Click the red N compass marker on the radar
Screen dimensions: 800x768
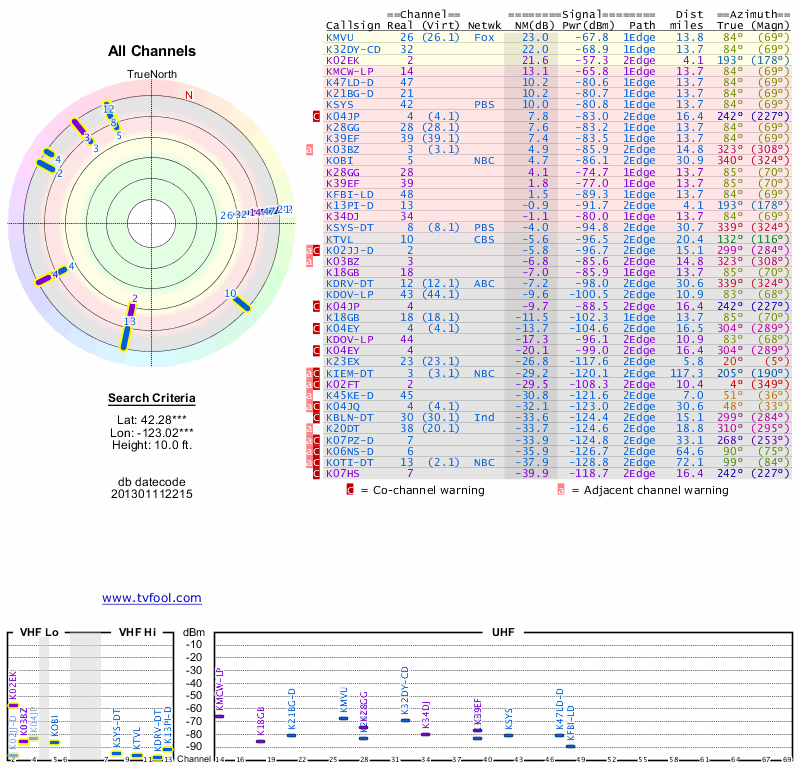coord(188,96)
